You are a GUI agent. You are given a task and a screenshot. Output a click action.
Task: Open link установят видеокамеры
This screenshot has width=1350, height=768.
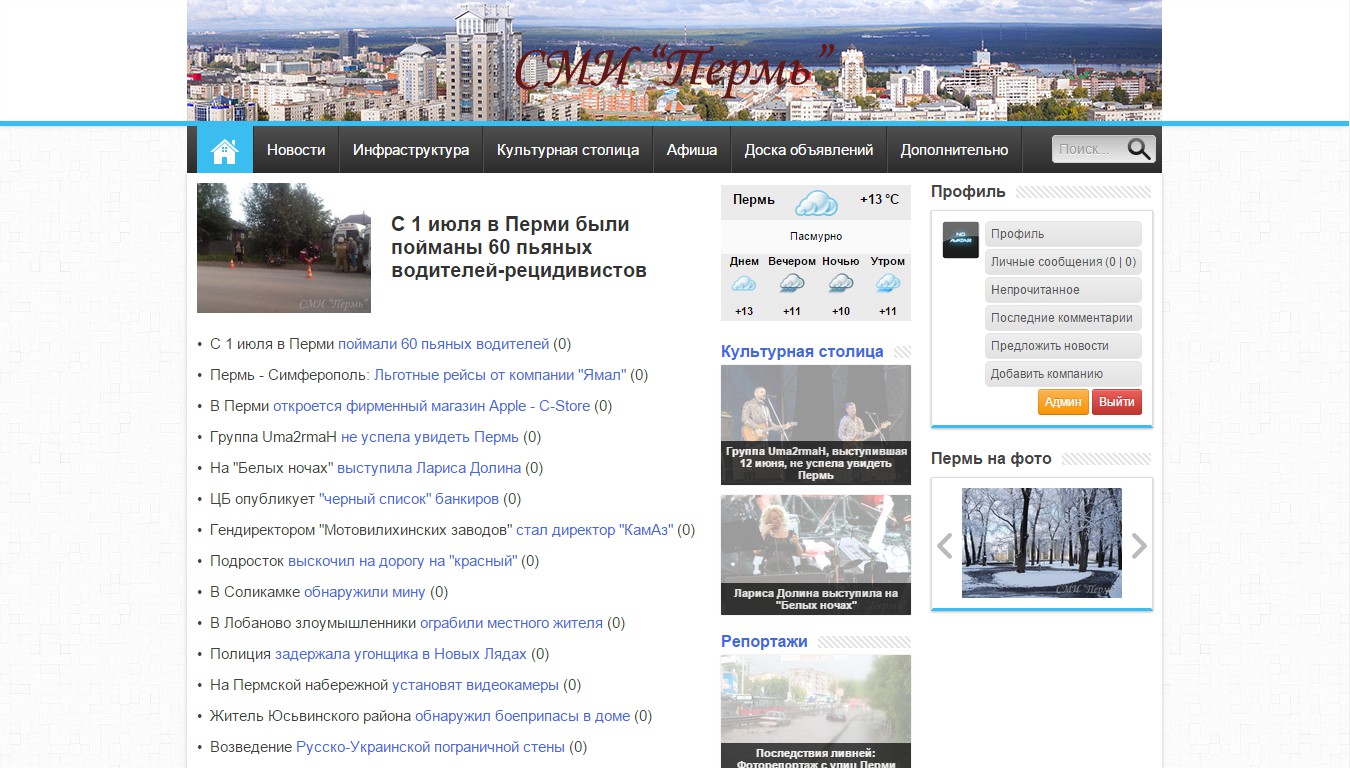(475, 685)
